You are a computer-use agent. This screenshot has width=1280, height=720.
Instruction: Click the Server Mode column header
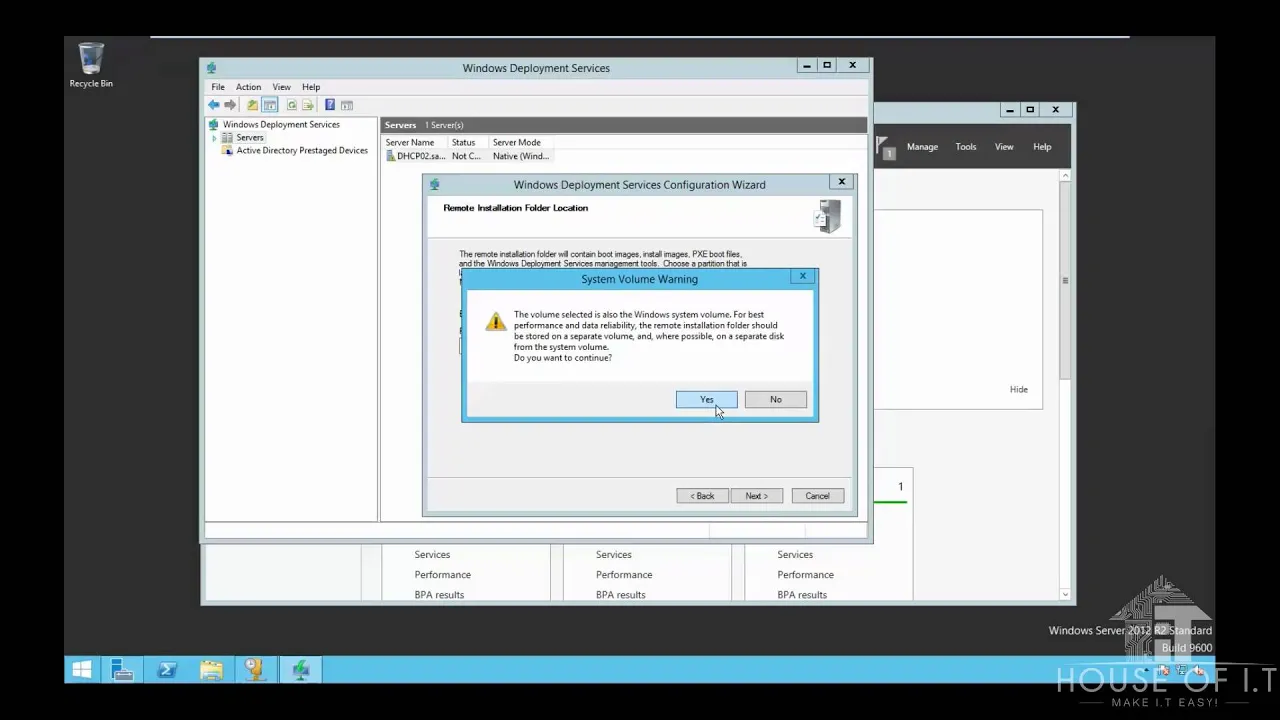519,143
